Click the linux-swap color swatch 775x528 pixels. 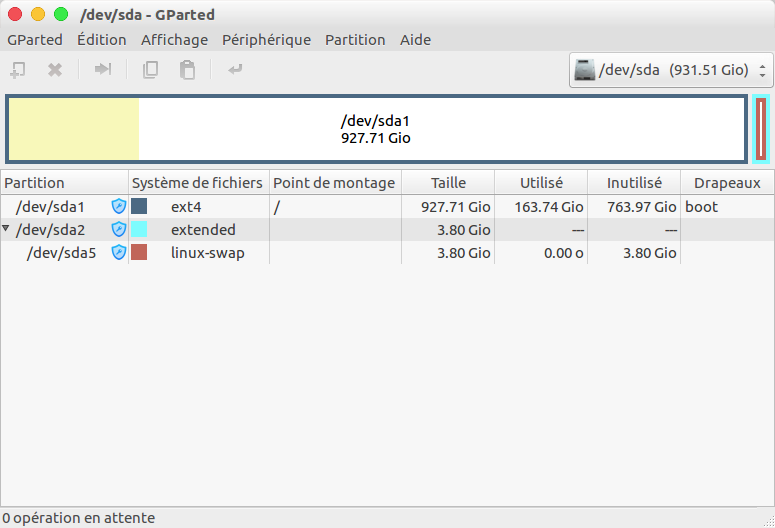[139, 253]
